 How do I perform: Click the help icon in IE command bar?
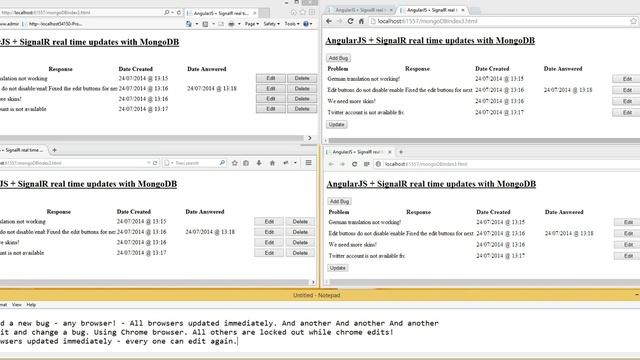[306, 24]
